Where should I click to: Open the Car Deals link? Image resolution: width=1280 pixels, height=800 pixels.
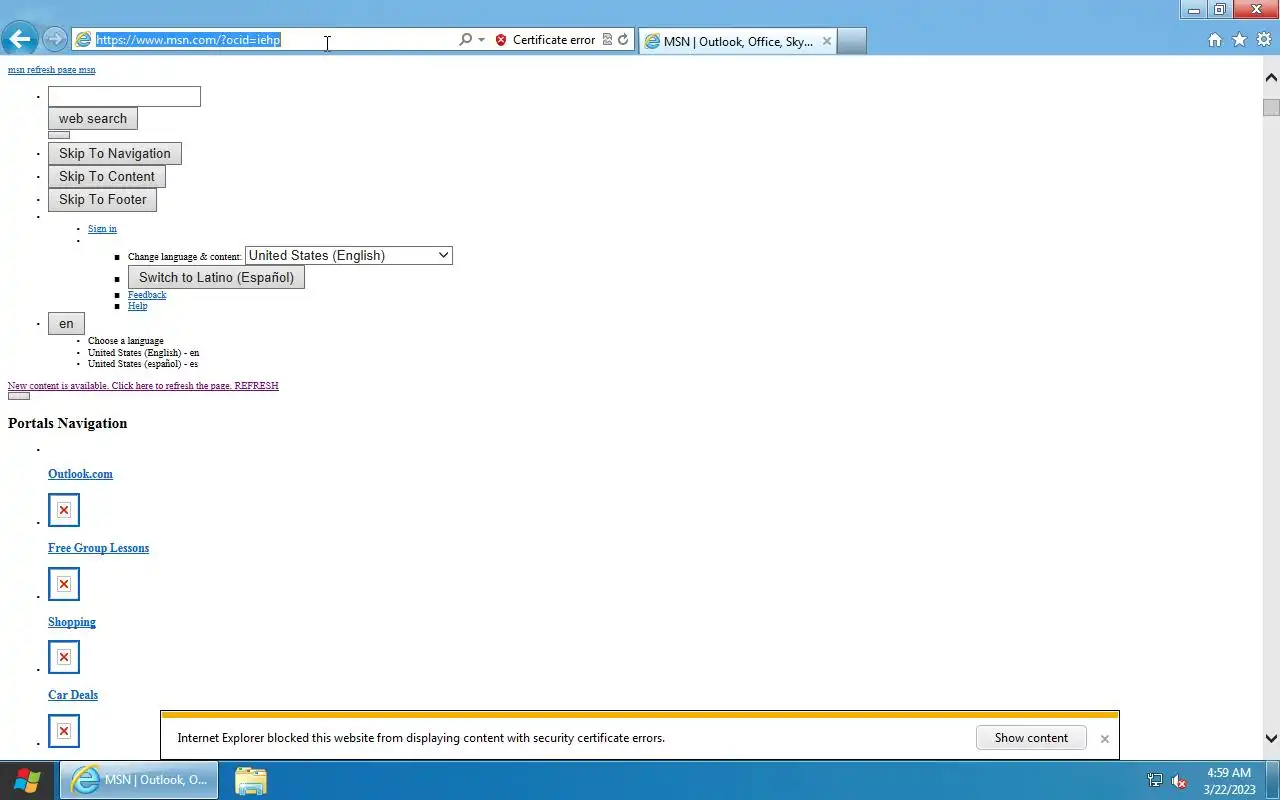pos(73,695)
